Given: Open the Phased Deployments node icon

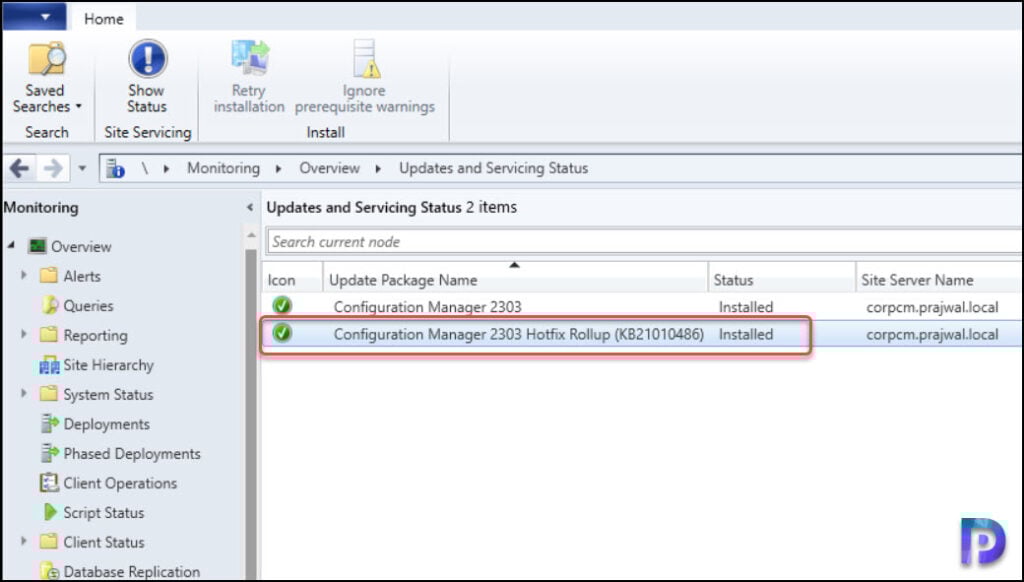Looking at the screenshot, I should 50,453.
